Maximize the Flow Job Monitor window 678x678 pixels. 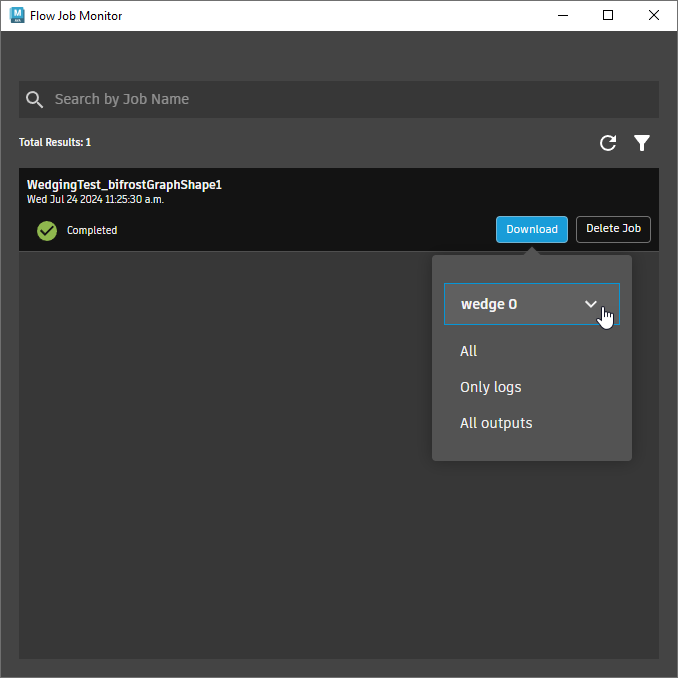pyautogui.click(x=608, y=16)
